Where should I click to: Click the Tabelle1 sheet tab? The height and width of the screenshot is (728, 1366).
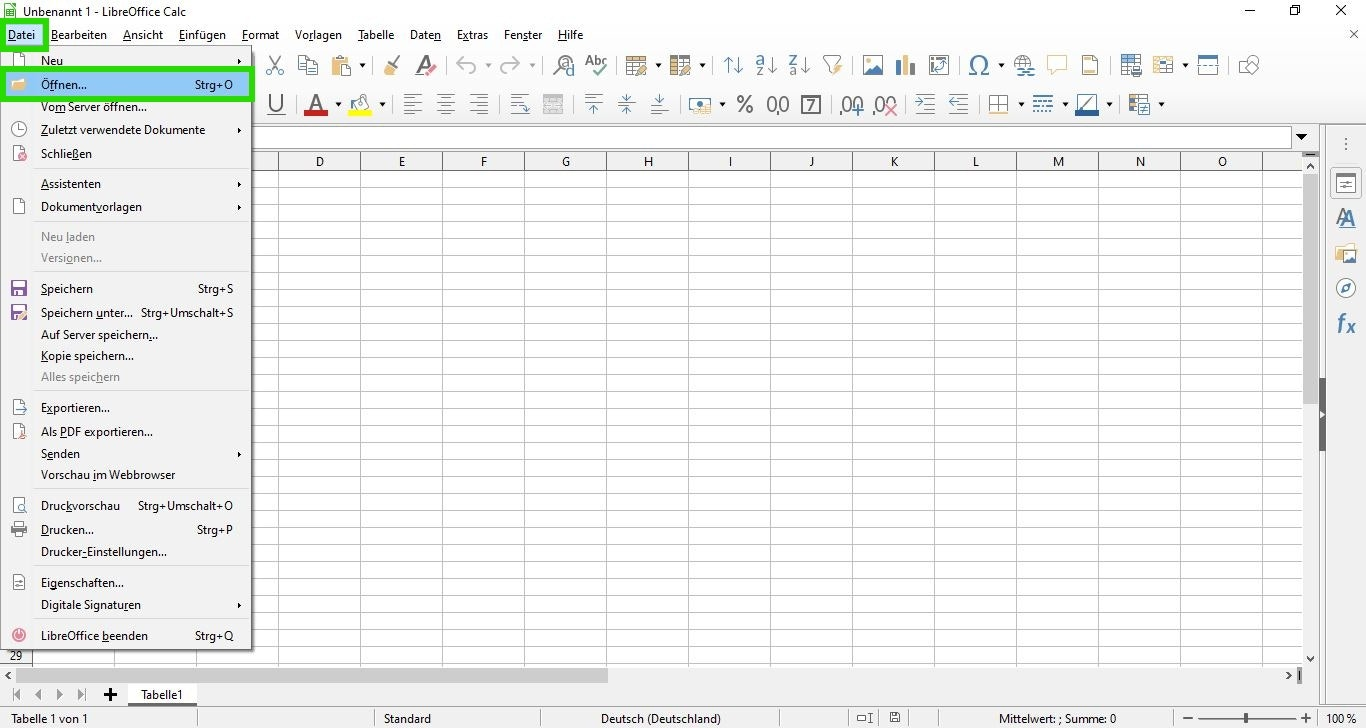[x=162, y=695]
